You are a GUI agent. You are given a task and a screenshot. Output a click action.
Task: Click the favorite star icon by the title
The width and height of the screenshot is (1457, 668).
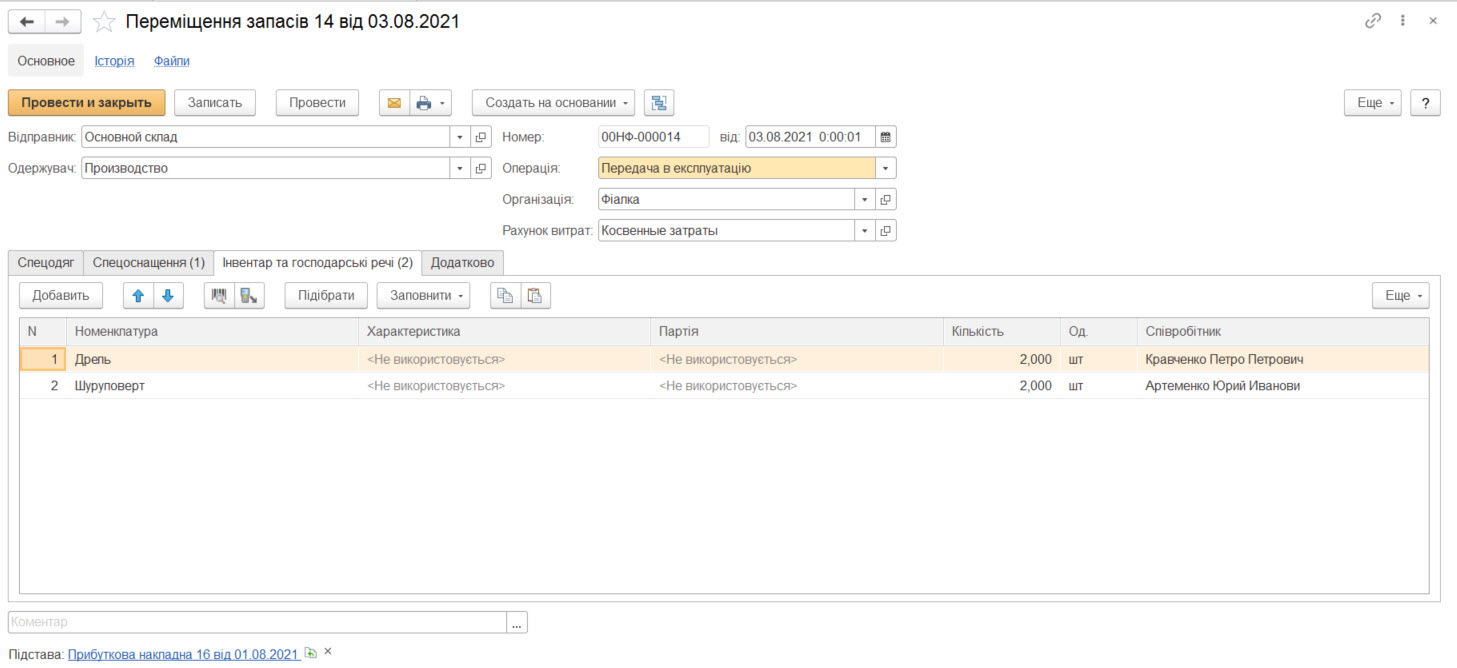click(x=104, y=22)
